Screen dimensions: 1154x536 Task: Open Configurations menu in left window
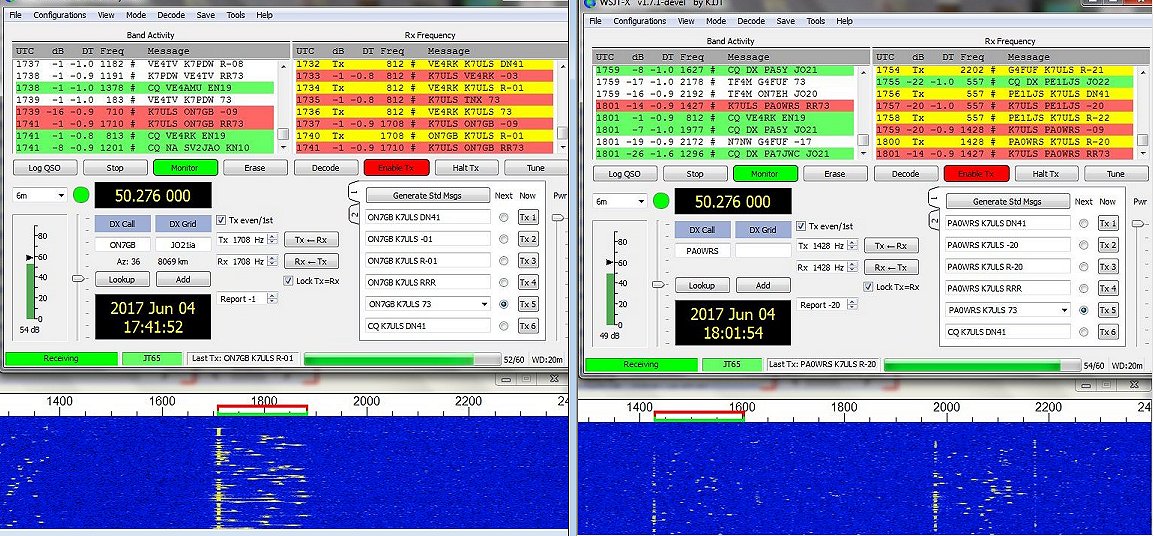click(60, 15)
